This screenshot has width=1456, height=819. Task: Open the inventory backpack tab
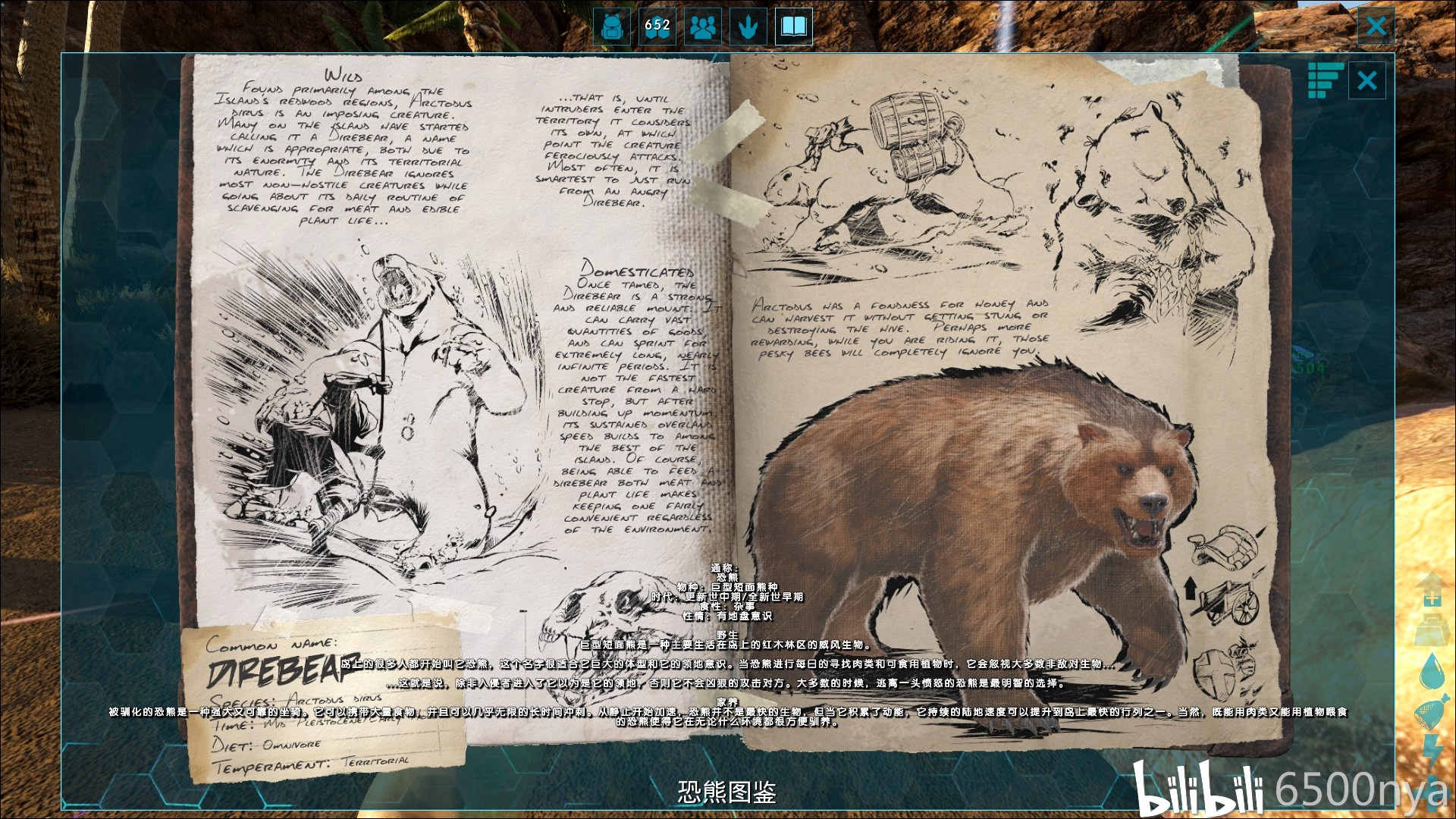click(611, 27)
